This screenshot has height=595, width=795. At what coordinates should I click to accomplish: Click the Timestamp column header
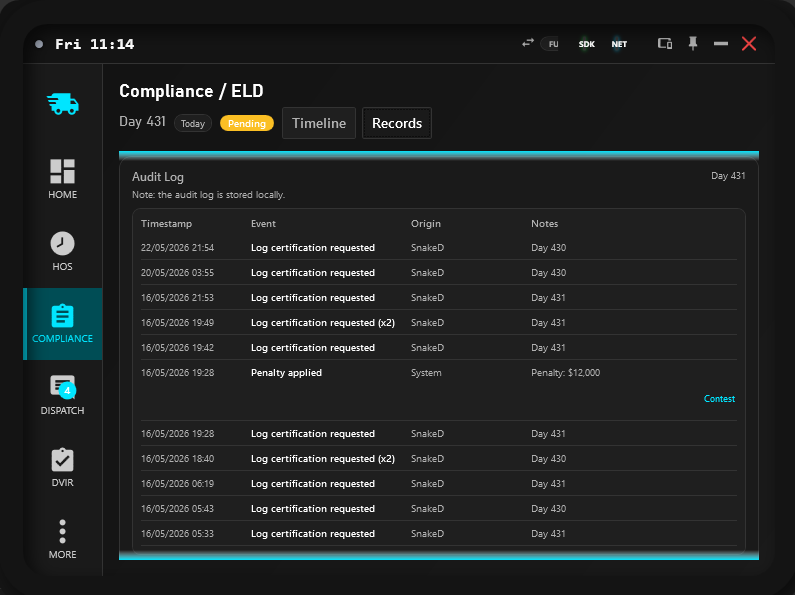(166, 224)
